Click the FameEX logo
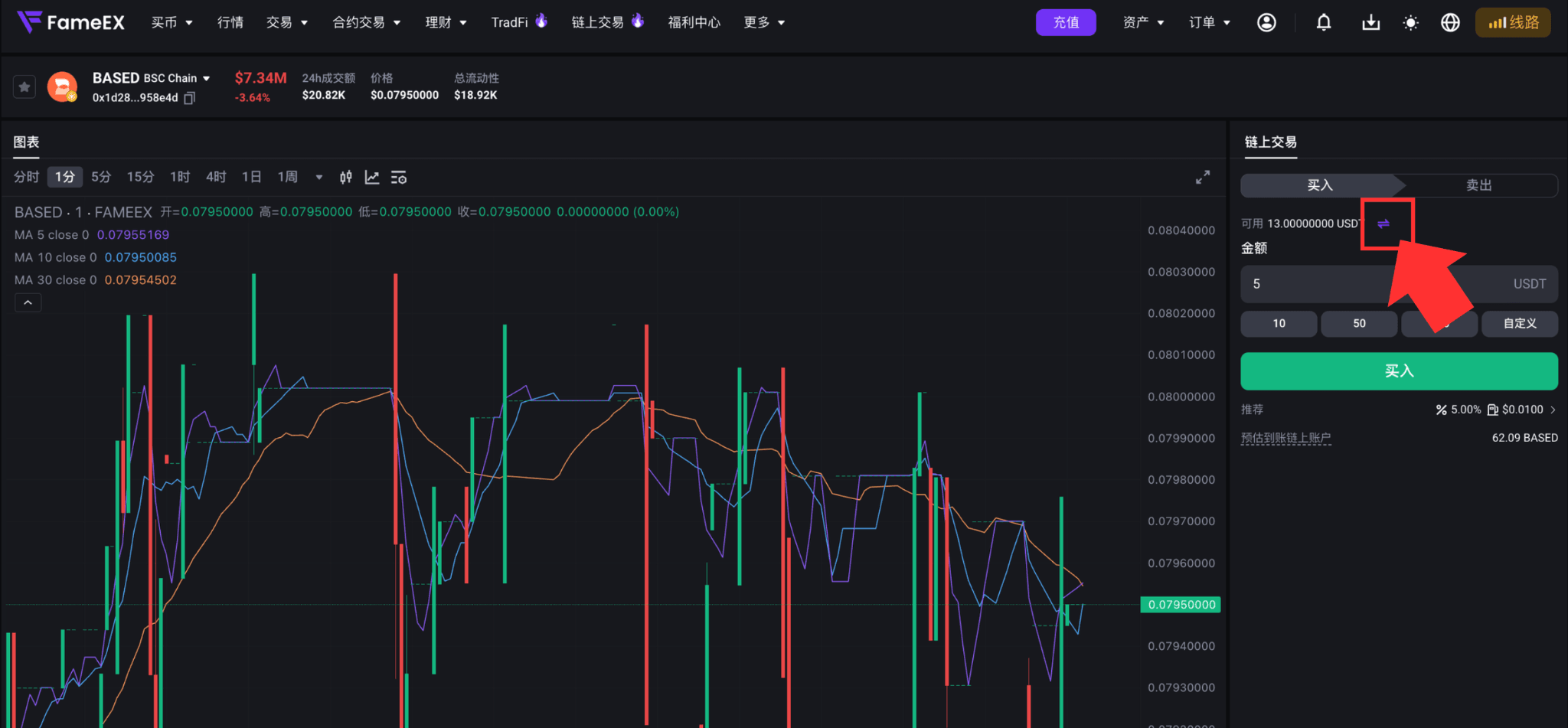The height and width of the screenshot is (728, 1568). (x=70, y=22)
